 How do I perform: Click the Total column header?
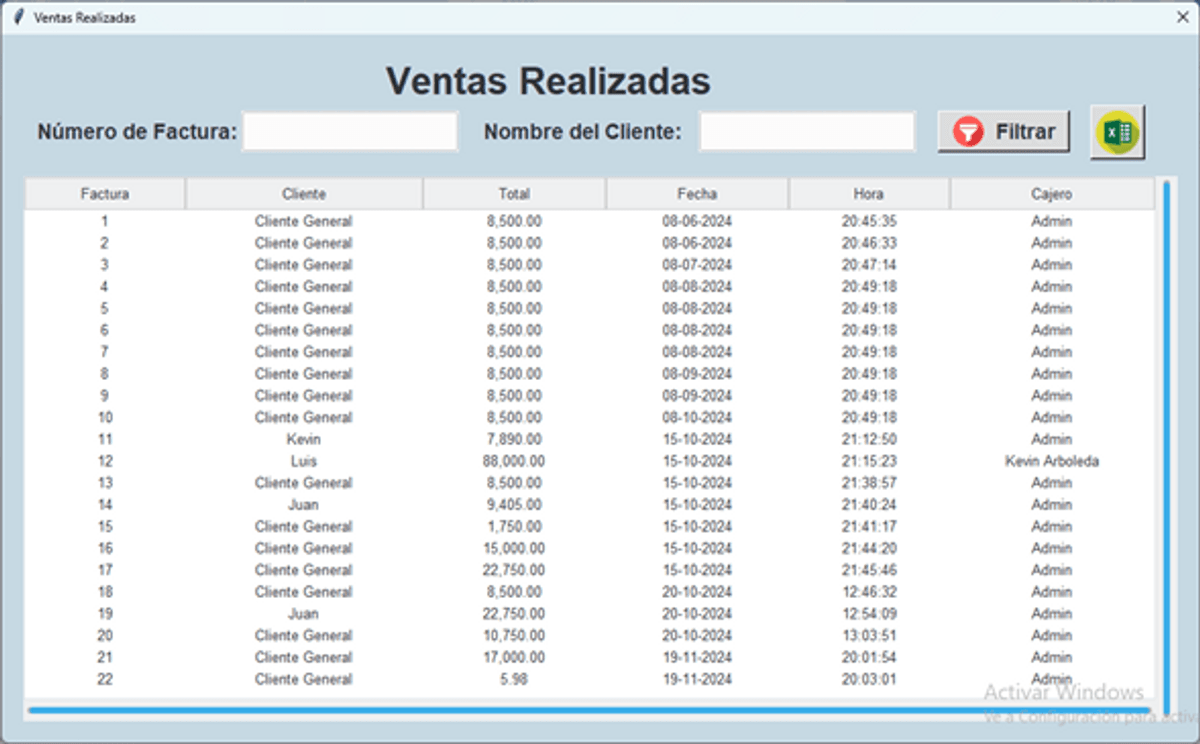514,194
